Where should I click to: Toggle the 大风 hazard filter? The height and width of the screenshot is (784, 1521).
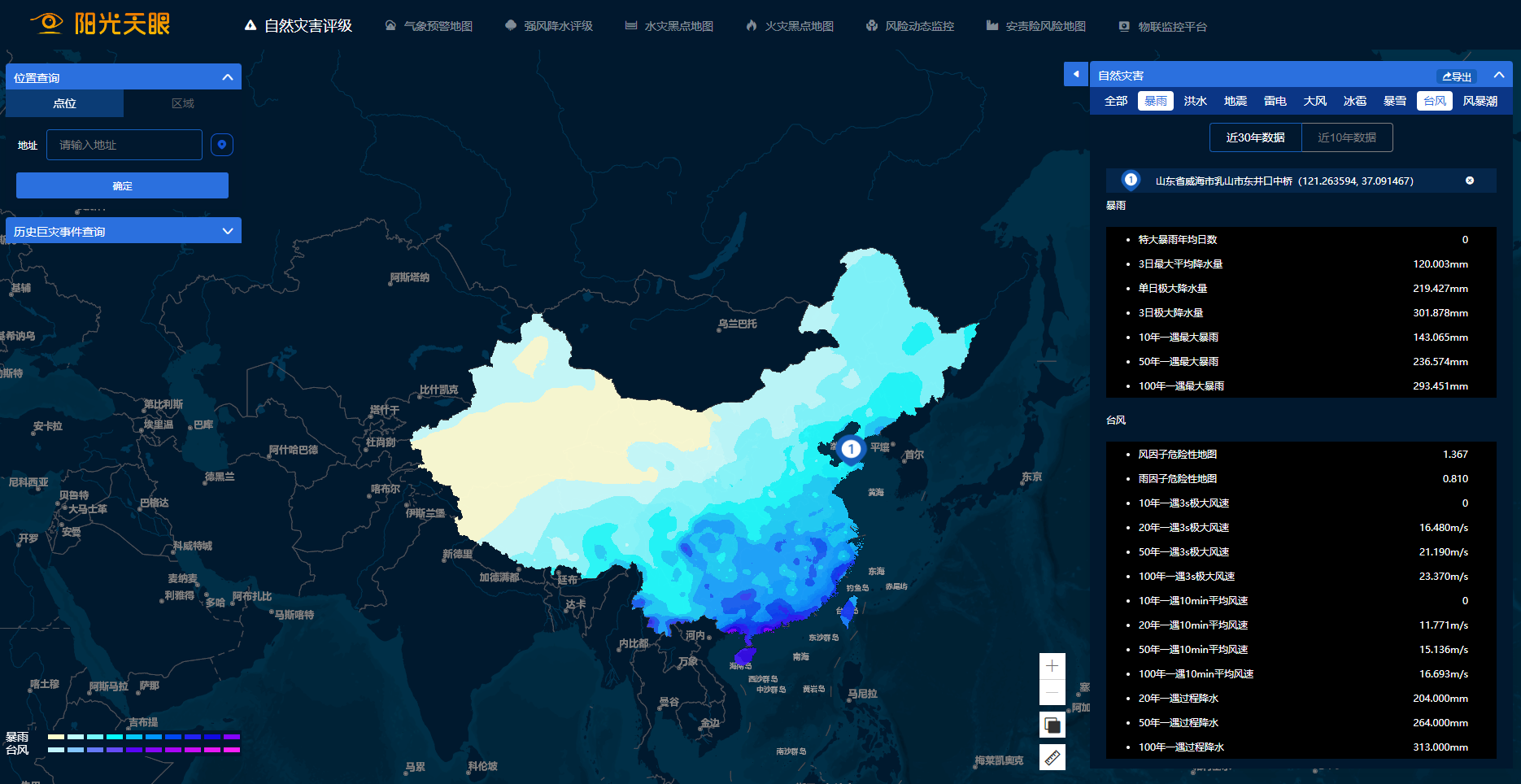(x=1315, y=101)
